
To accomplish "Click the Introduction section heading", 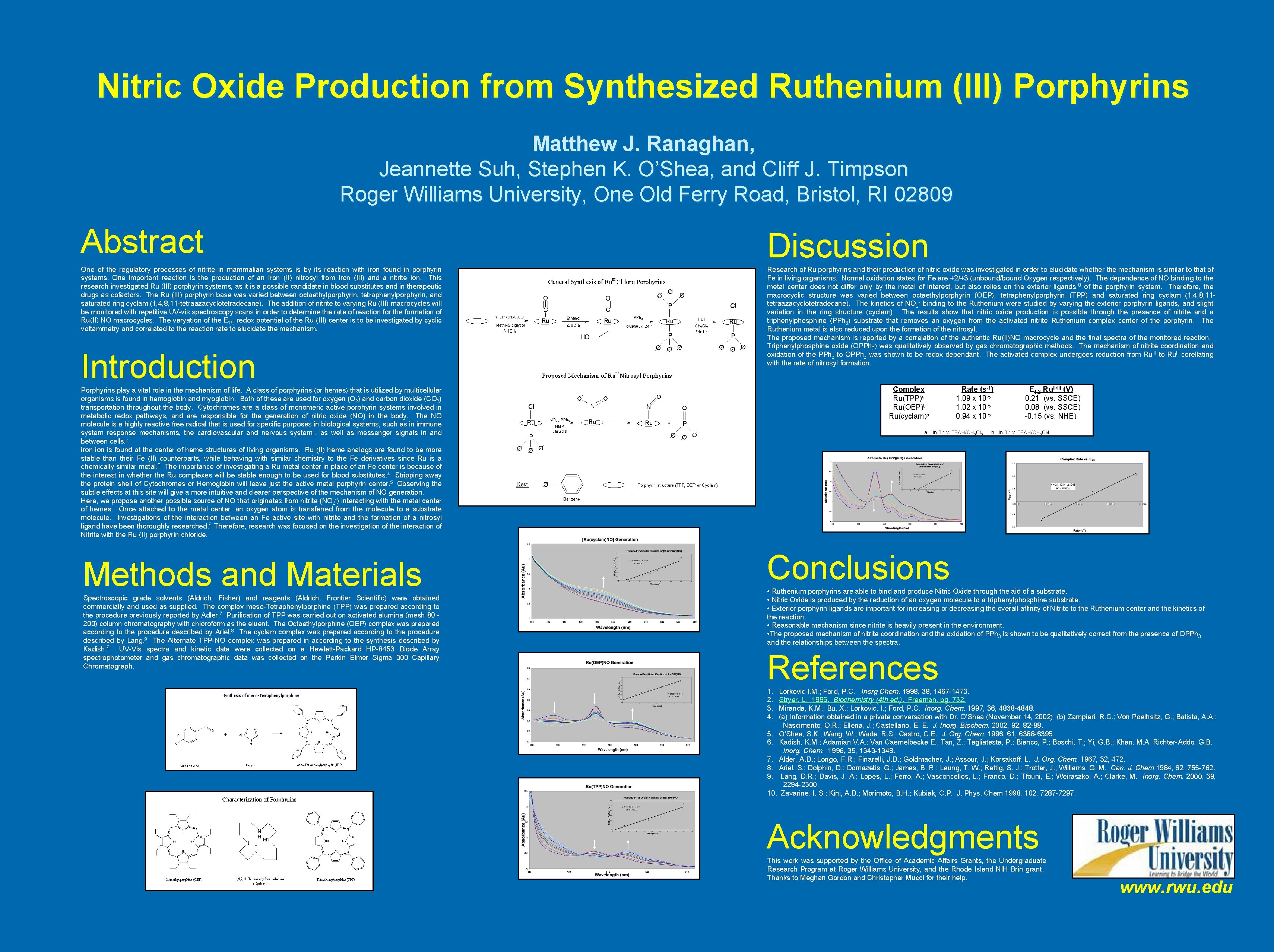I will point(168,366).
